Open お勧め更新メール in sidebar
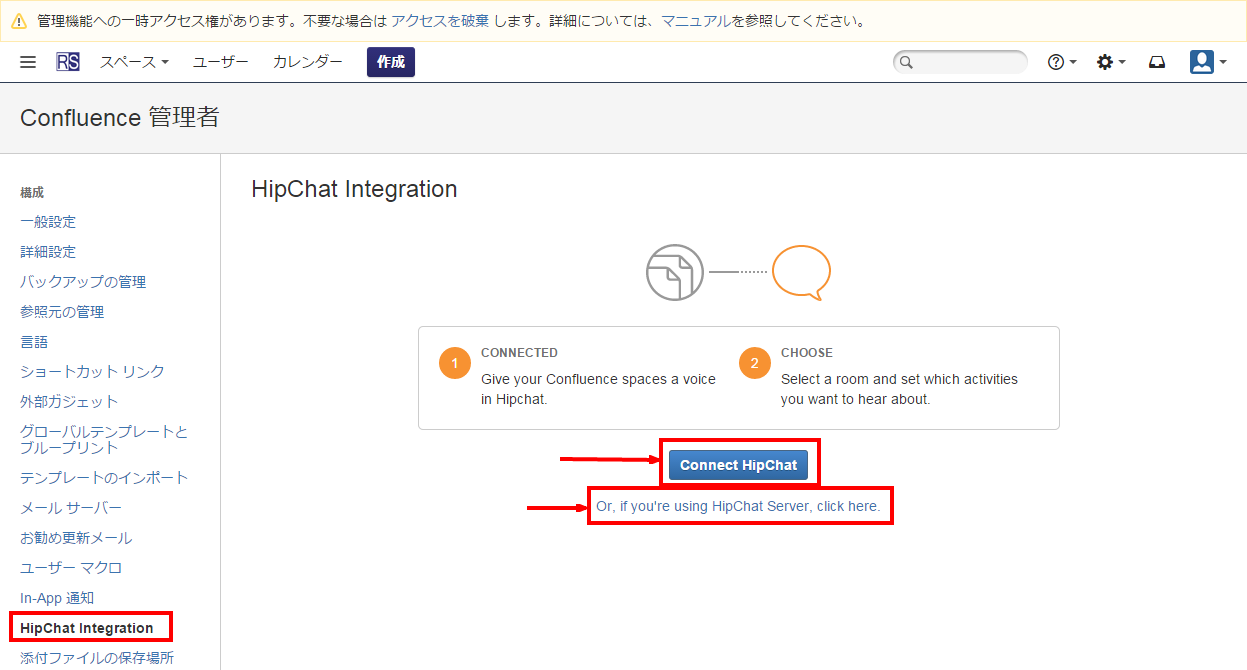1247x670 pixels. 76,538
